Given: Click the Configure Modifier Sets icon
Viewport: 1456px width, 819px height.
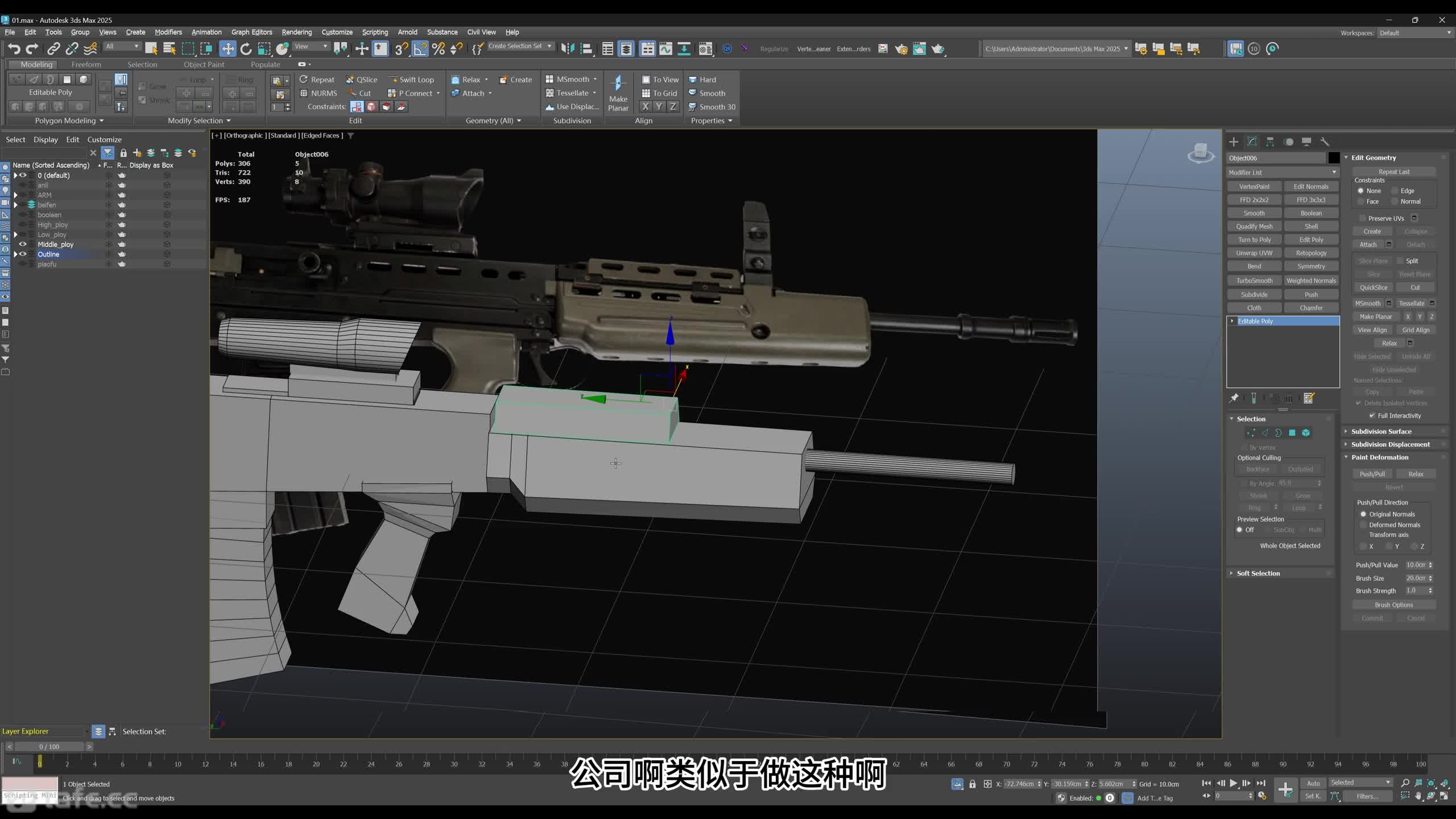Looking at the screenshot, I should (x=1309, y=398).
